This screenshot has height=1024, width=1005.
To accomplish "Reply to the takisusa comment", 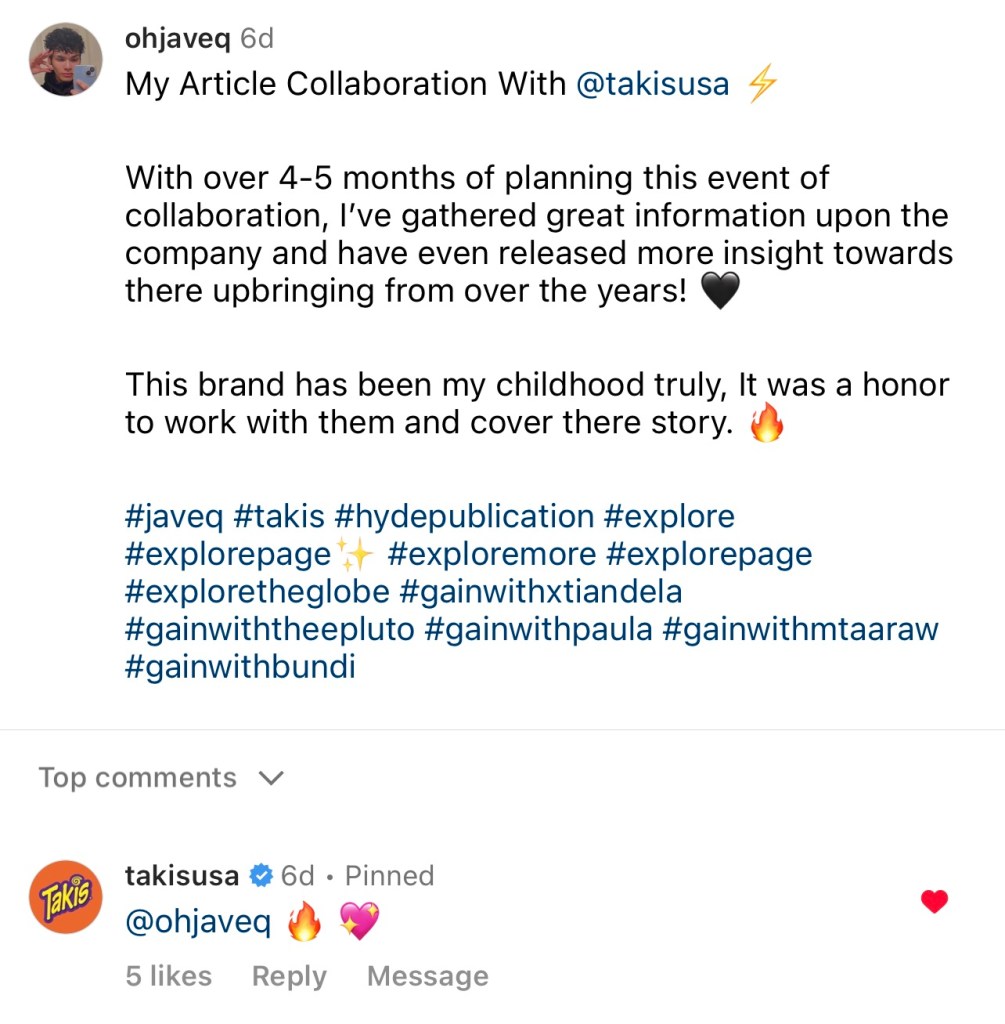I will [289, 976].
